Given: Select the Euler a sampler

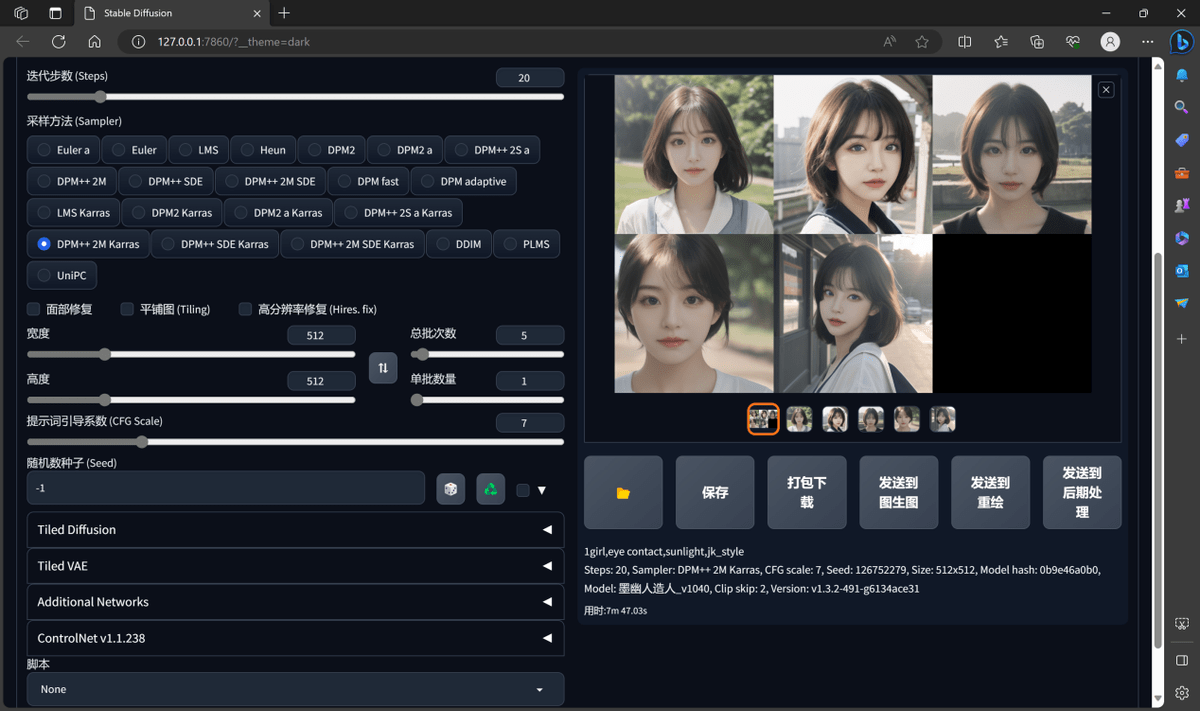Looking at the screenshot, I should tap(63, 149).
